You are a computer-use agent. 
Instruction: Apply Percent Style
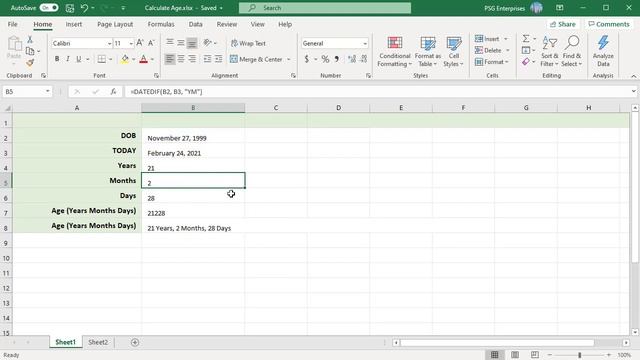tap(325, 59)
